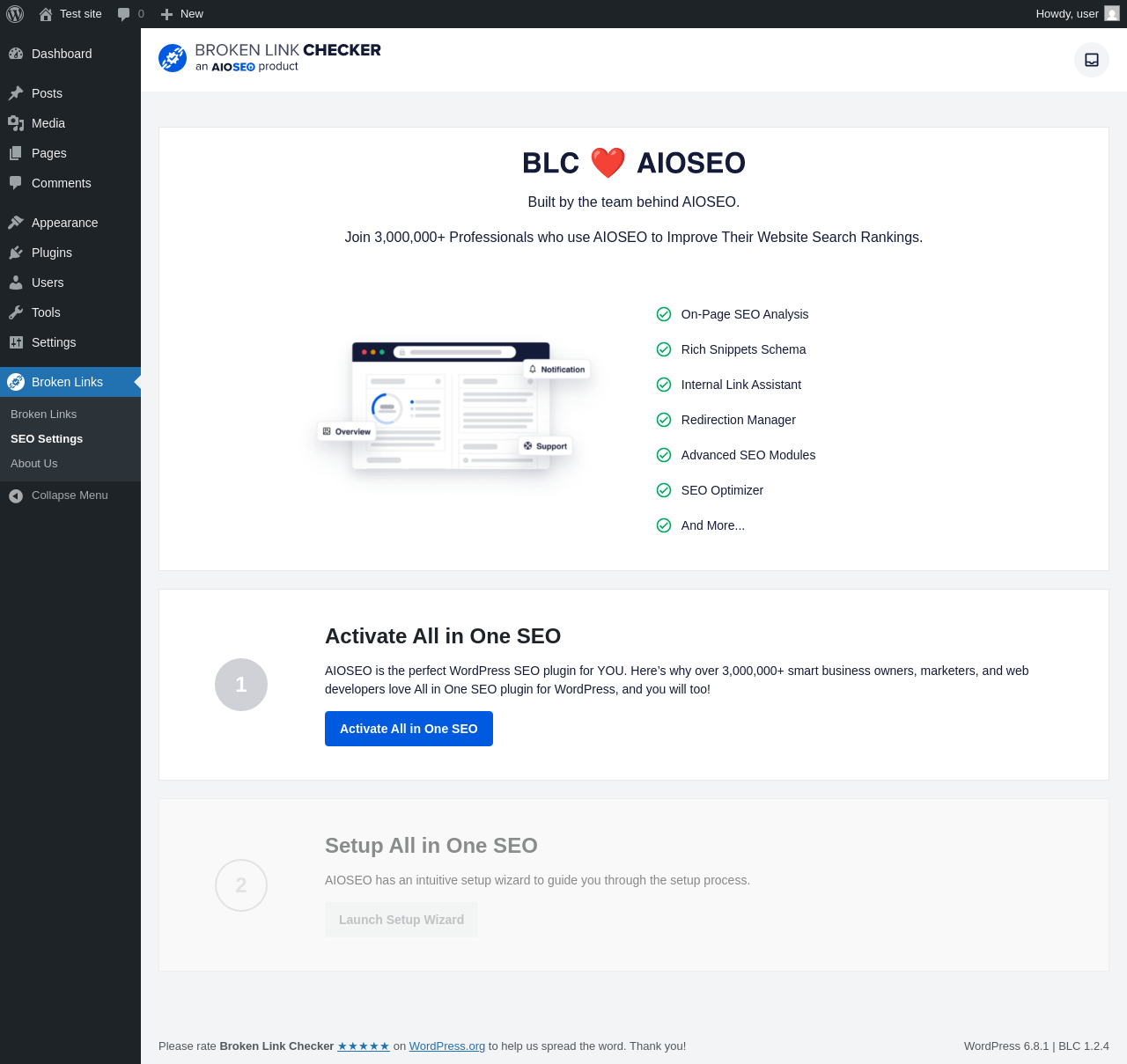The height and width of the screenshot is (1064, 1127).
Task: Click the checkmark icon beside Internal Link Assistant
Action: (664, 385)
